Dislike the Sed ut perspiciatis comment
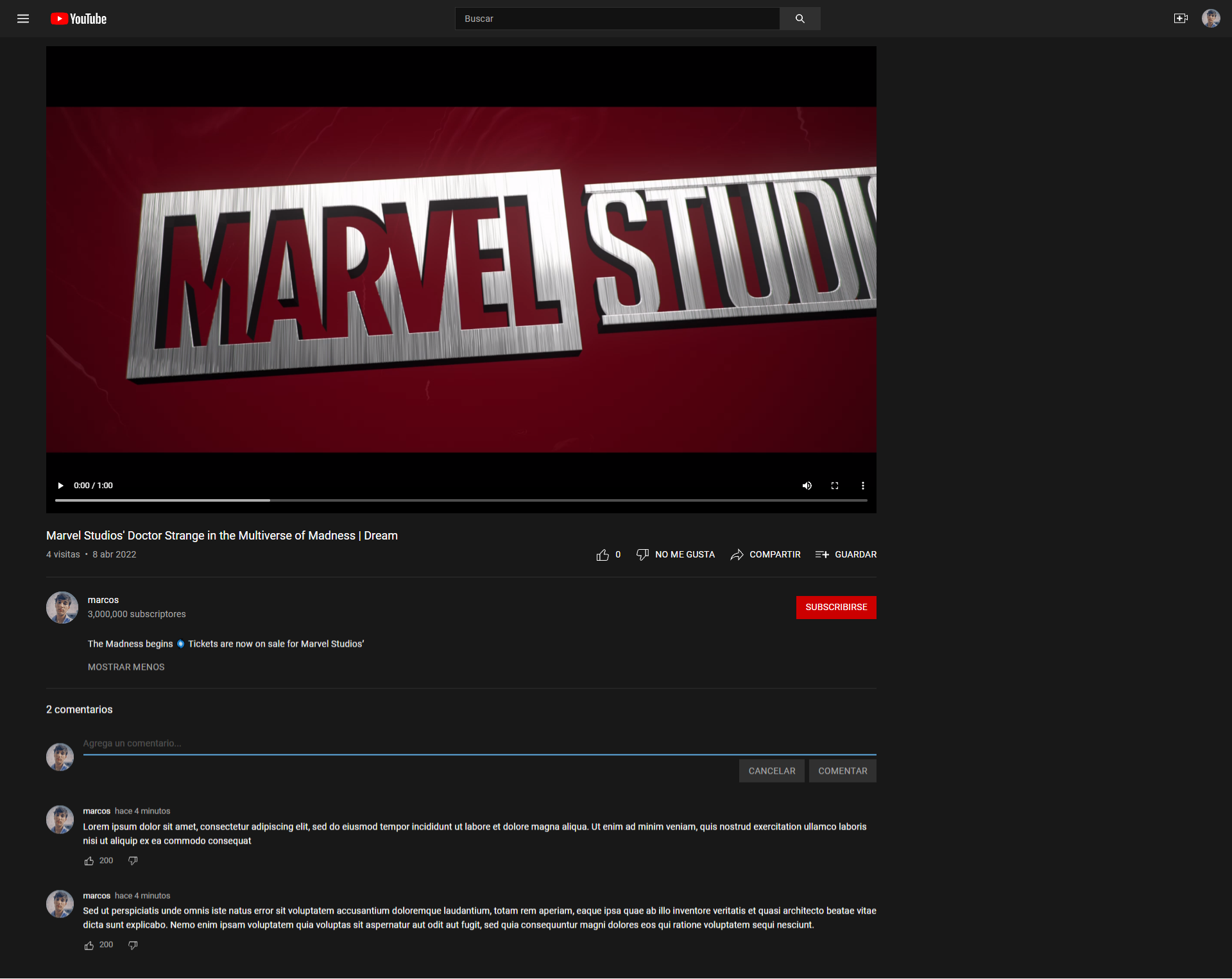Image resolution: width=1232 pixels, height=979 pixels. [133, 945]
